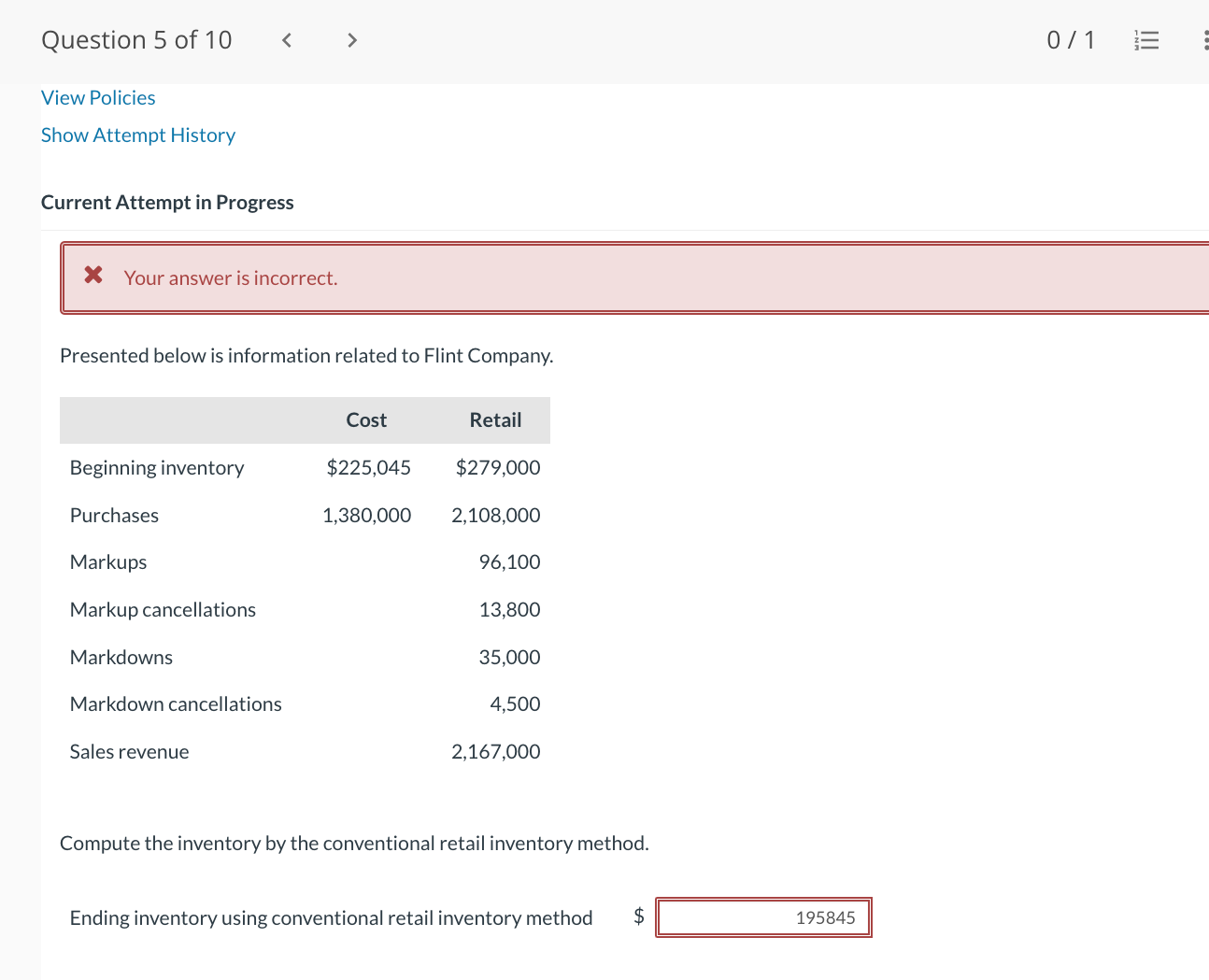Select the Cost column header
The height and width of the screenshot is (980, 1209).
366,420
